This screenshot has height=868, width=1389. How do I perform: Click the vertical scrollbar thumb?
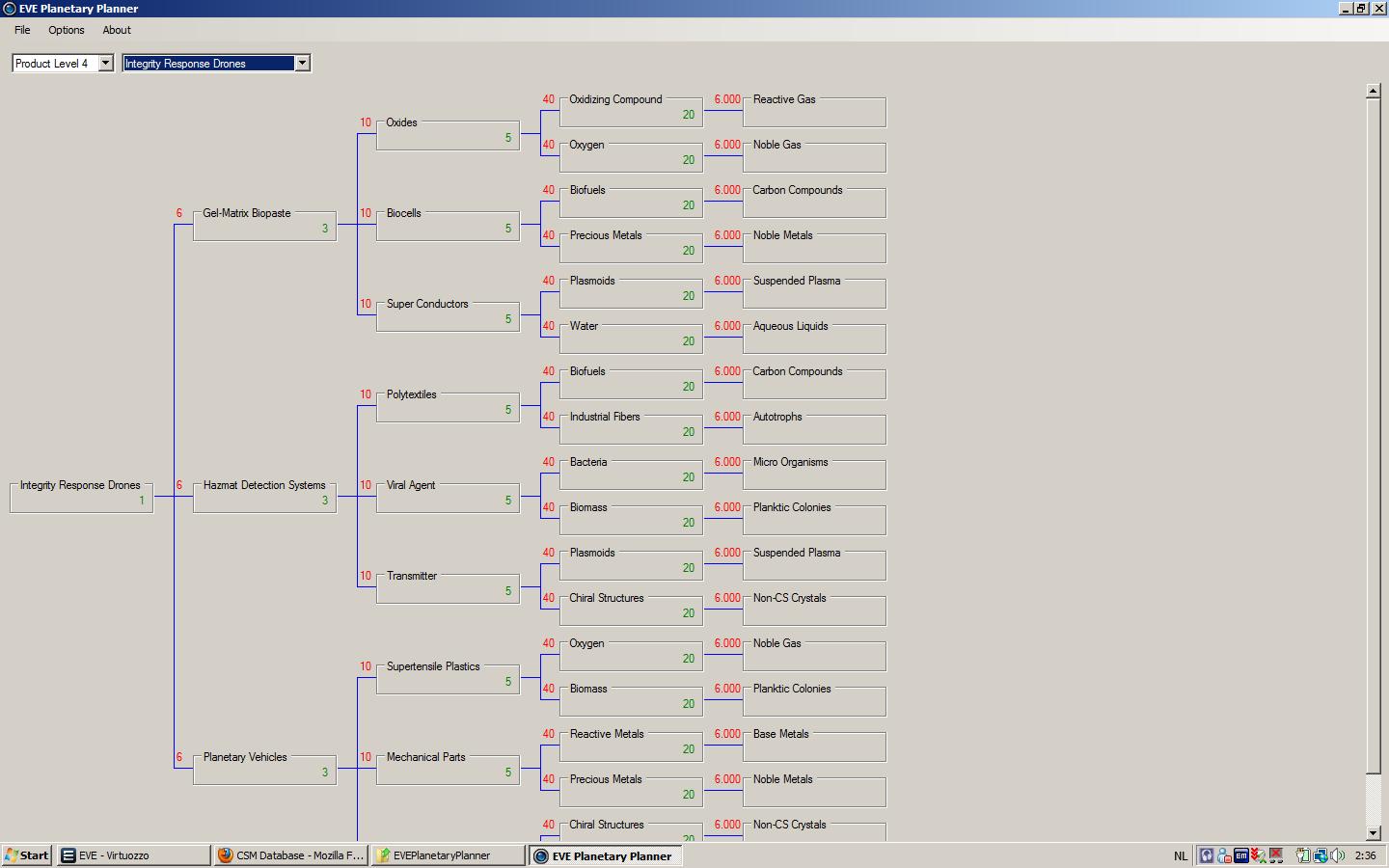[1374, 436]
